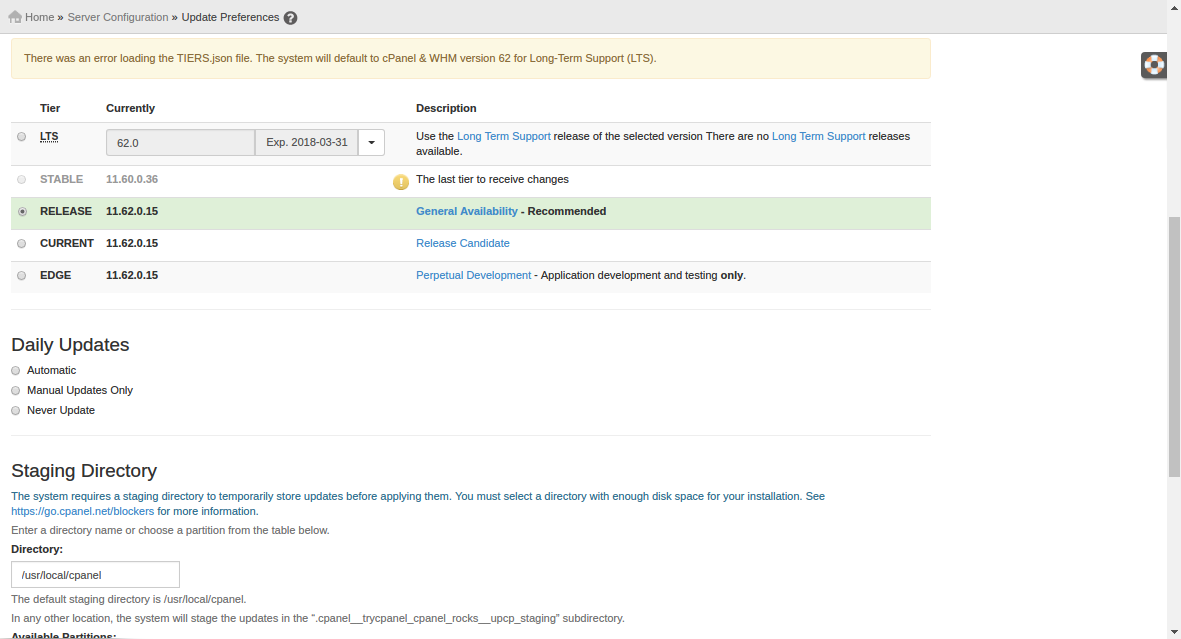Open the General Availability link

click(x=467, y=211)
